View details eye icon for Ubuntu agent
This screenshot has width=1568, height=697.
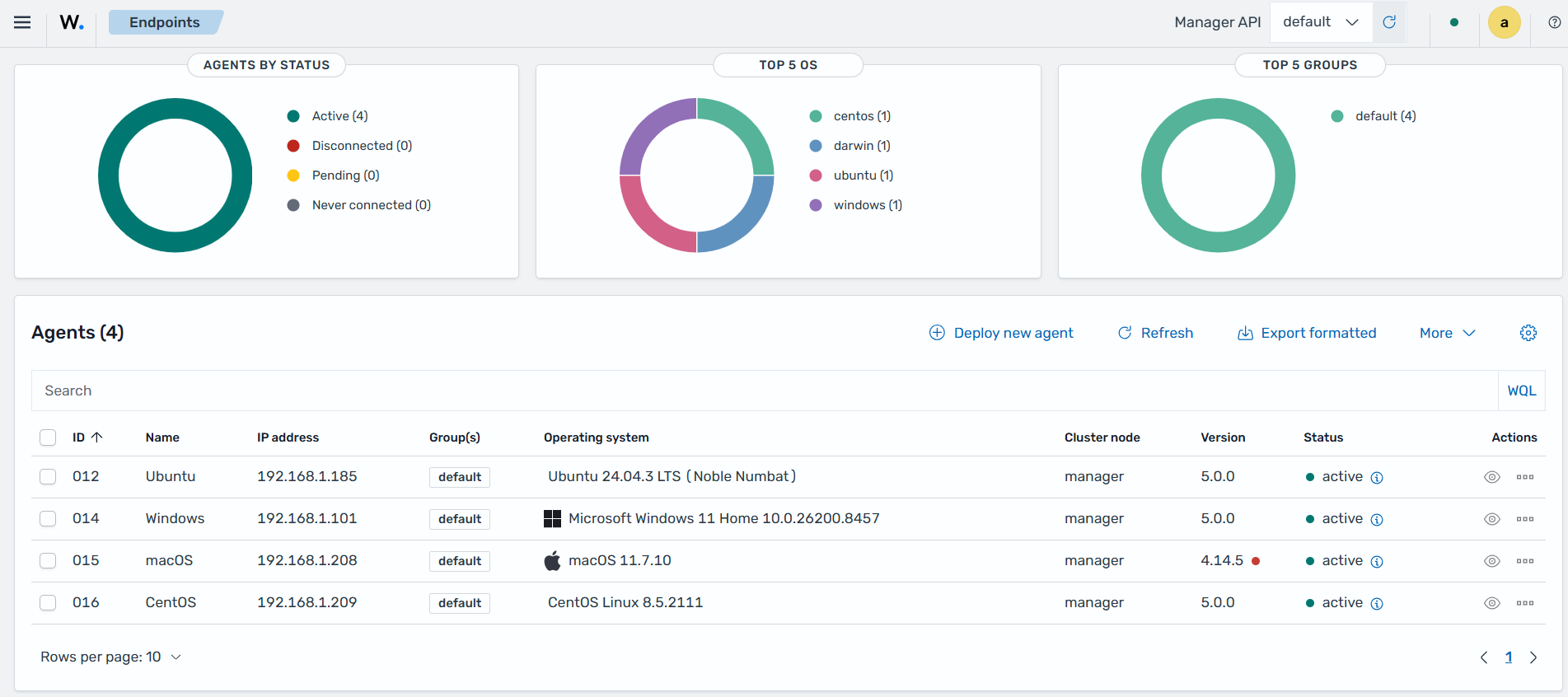1492,477
